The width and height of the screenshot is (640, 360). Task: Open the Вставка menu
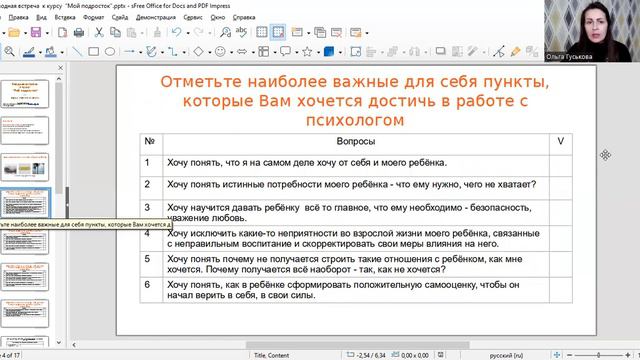tap(65, 17)
